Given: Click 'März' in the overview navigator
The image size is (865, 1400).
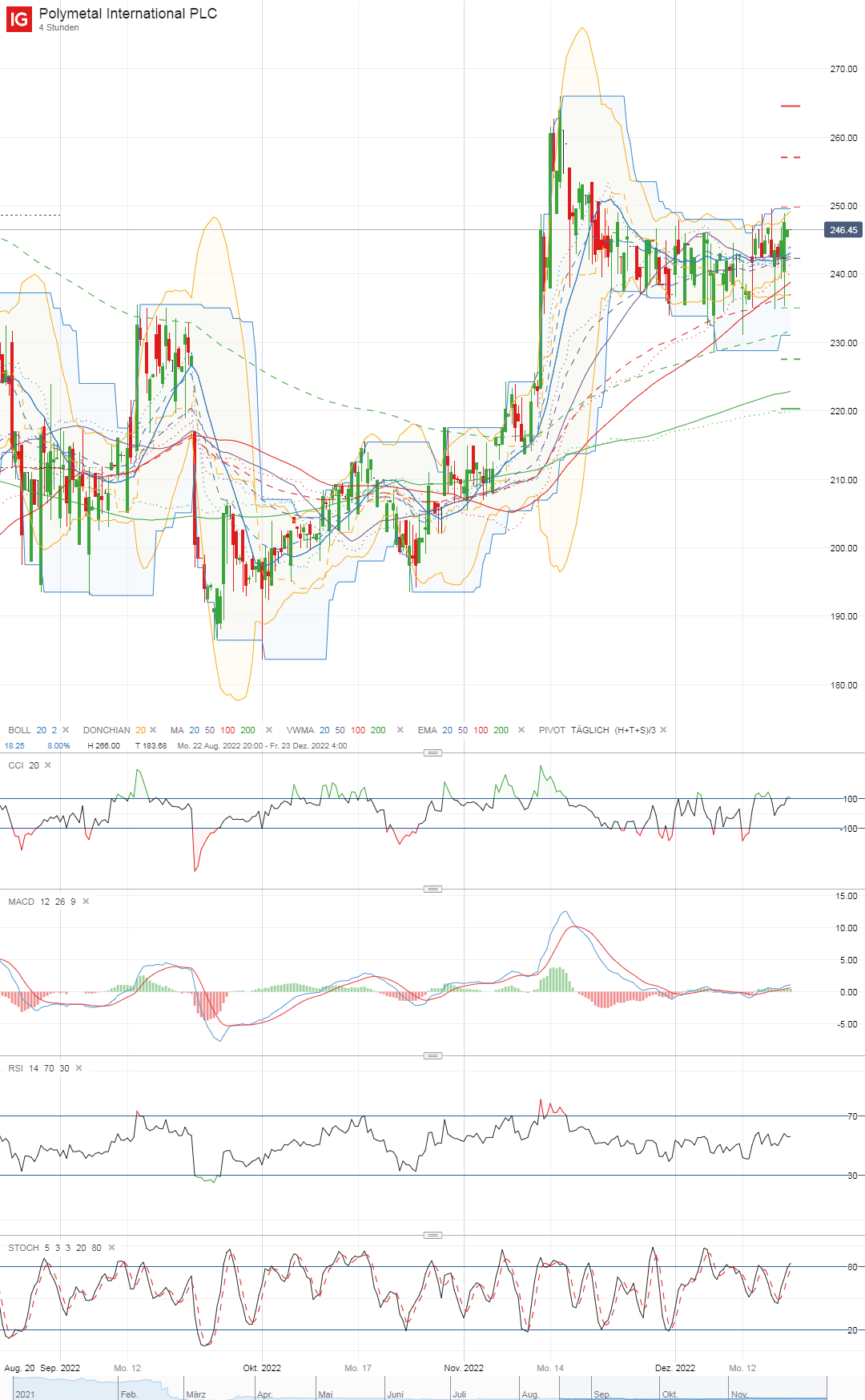Looking at the screenshot, I should pos(196,1394).
